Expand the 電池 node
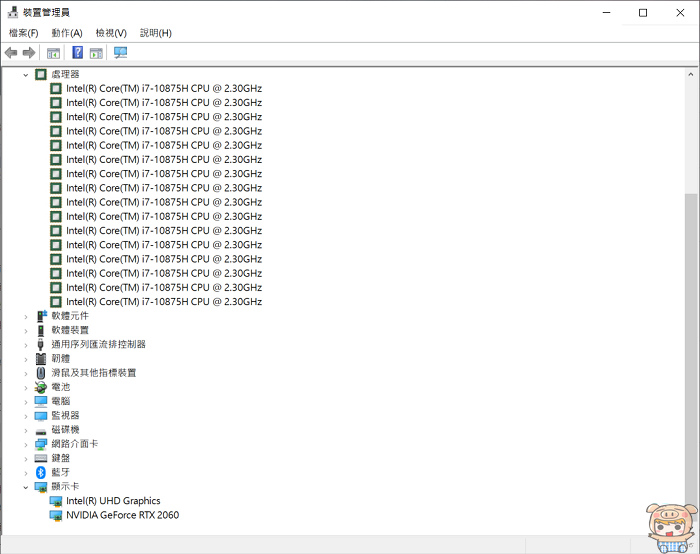Screen dimensions: 700x554 pos(25,388)
